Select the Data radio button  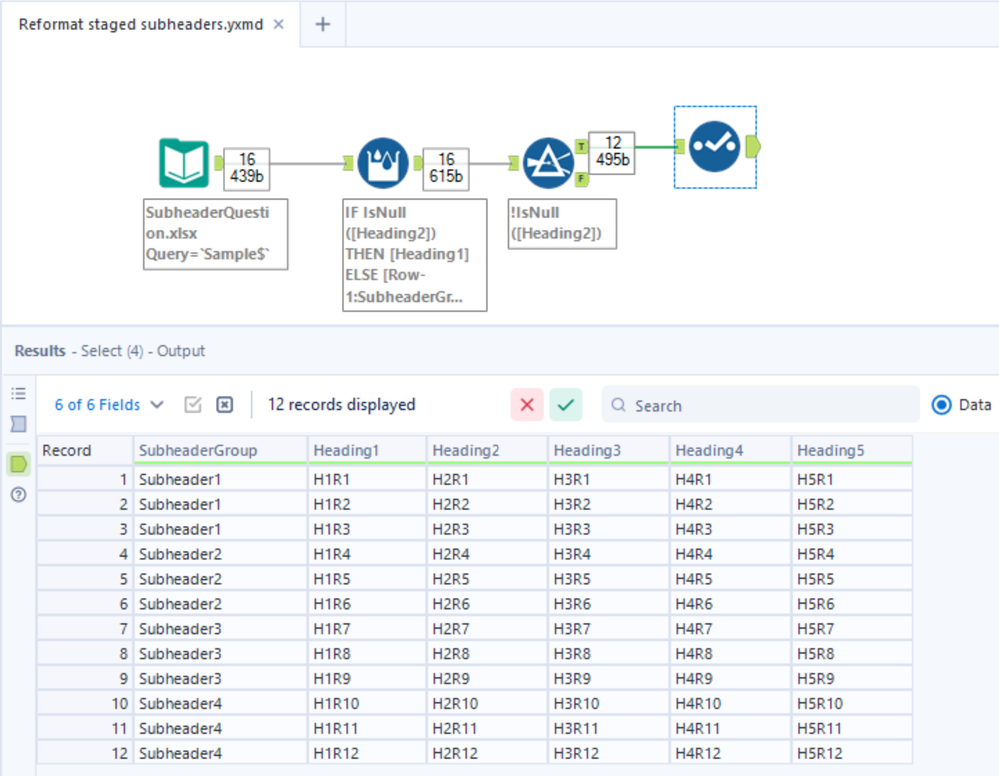941,405
